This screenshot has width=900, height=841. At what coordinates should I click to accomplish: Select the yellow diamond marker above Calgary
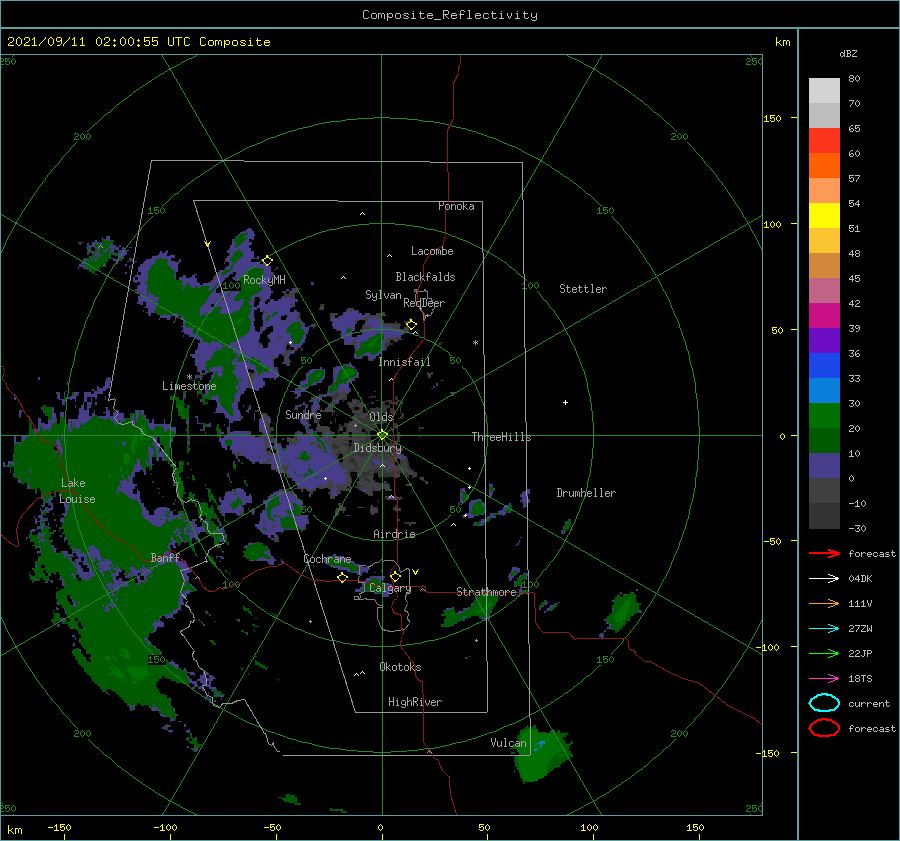coord(395,576)
